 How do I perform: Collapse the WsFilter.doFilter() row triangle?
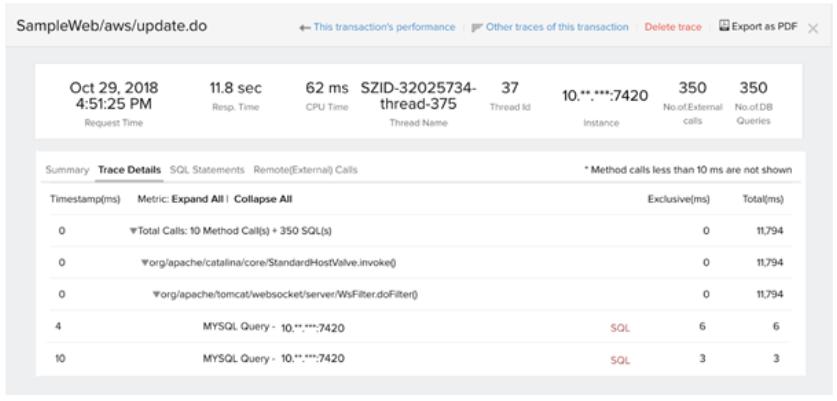(156, 294)
